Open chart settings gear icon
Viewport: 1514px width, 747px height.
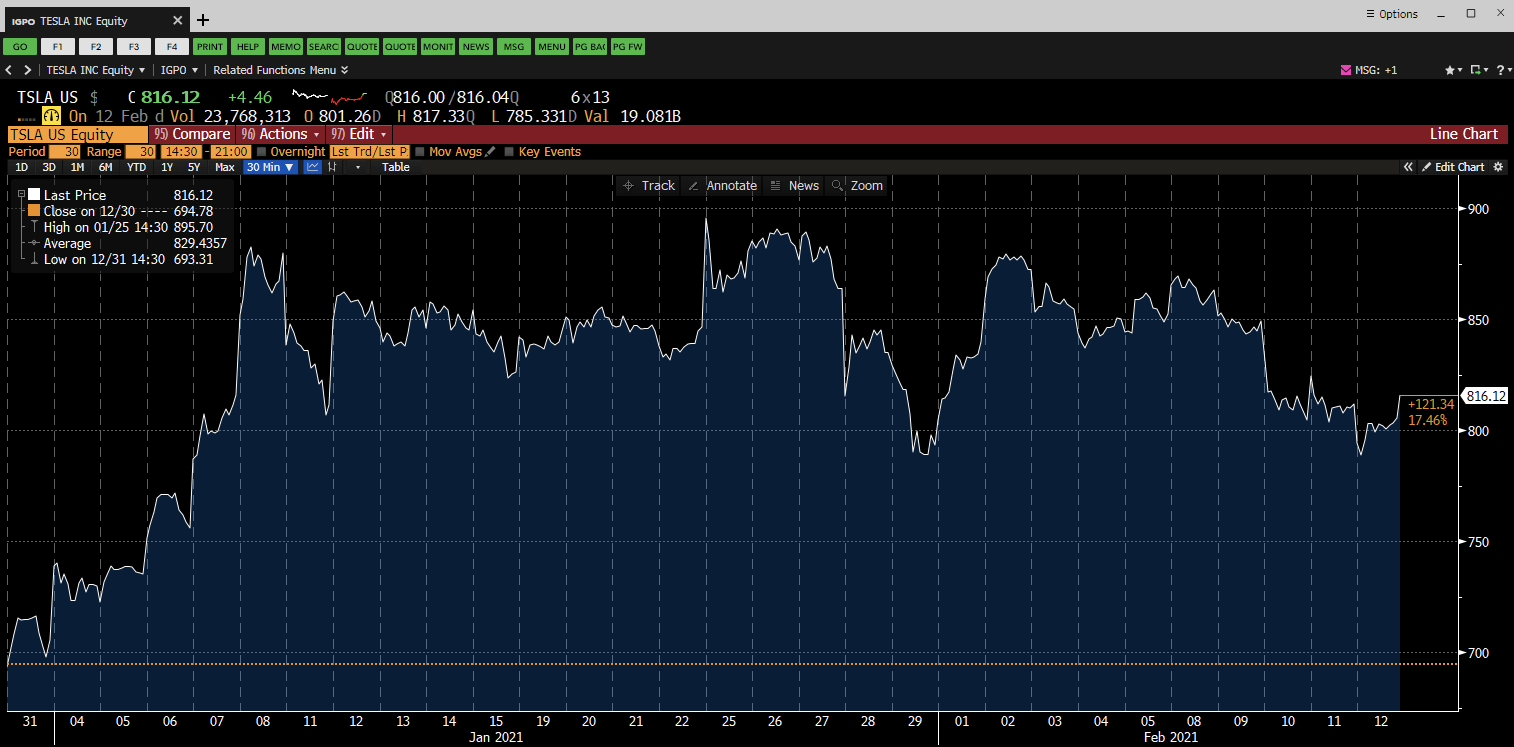click(x=1498, y=167)
